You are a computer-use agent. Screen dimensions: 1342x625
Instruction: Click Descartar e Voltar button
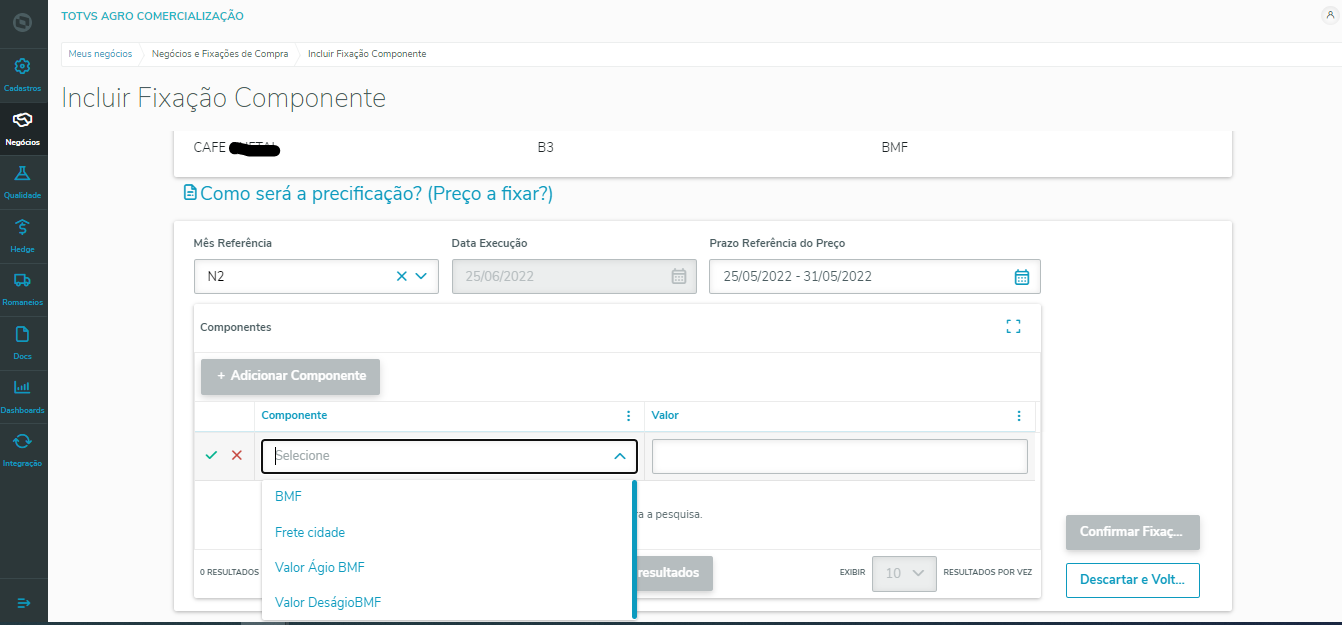(x=1132, y=580)
